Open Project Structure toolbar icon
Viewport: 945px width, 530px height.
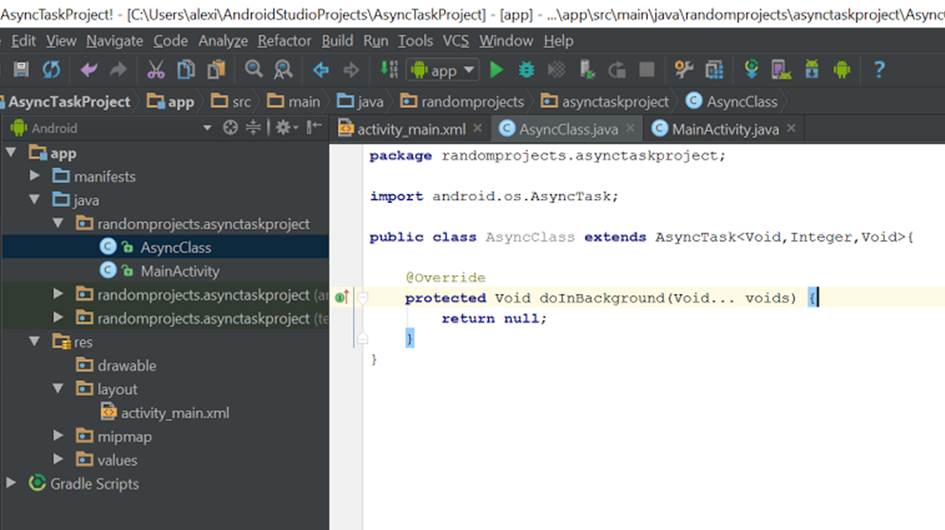click(x=714, y=70)
